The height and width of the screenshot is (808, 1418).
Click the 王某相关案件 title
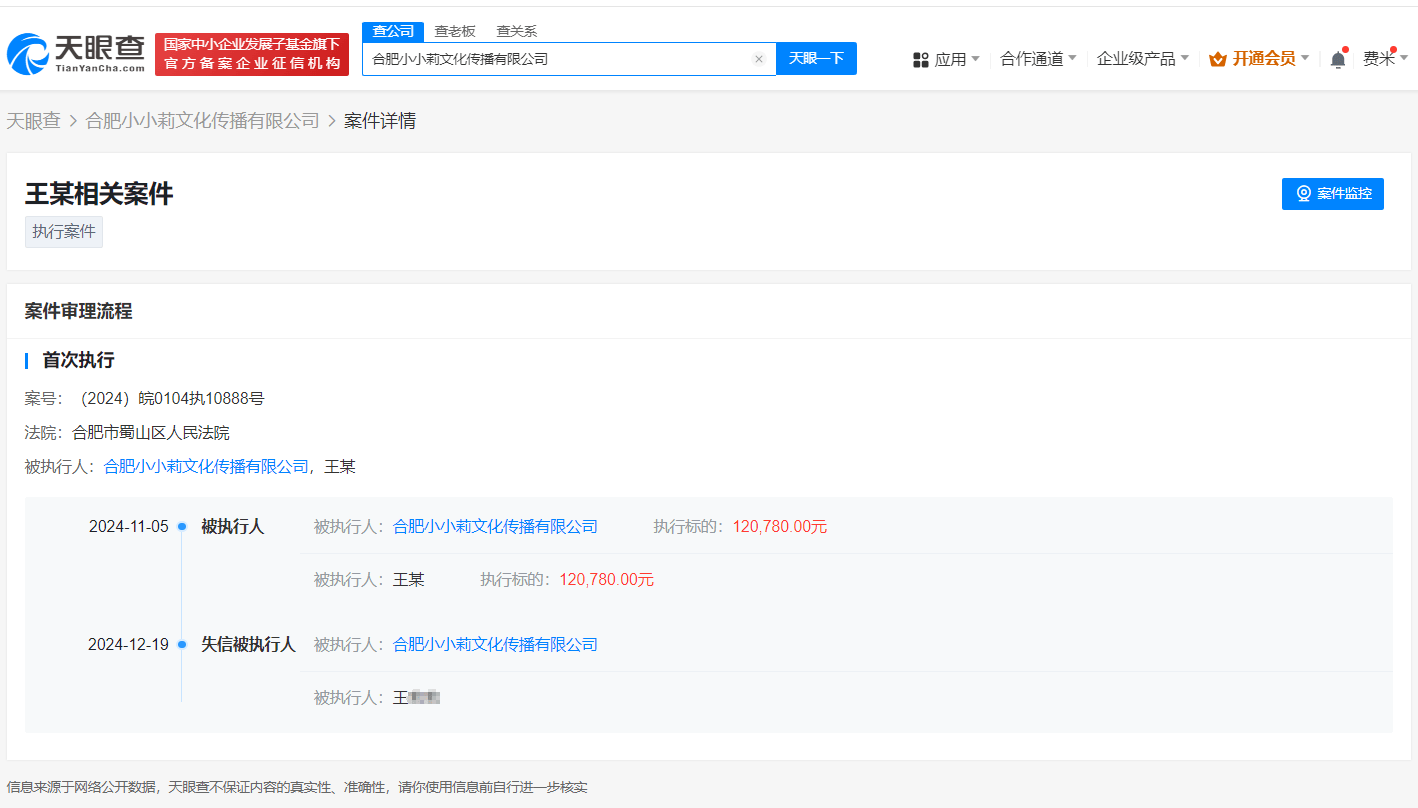[x=99, y=194]
